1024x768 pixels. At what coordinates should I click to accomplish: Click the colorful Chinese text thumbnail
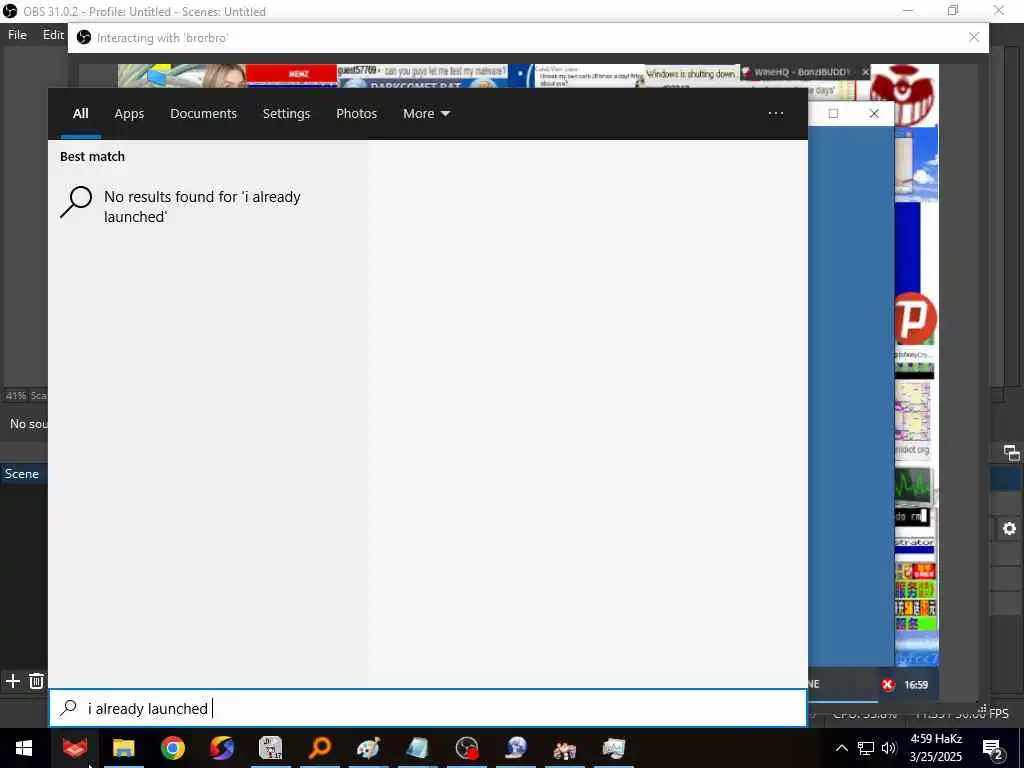point(916,596)
